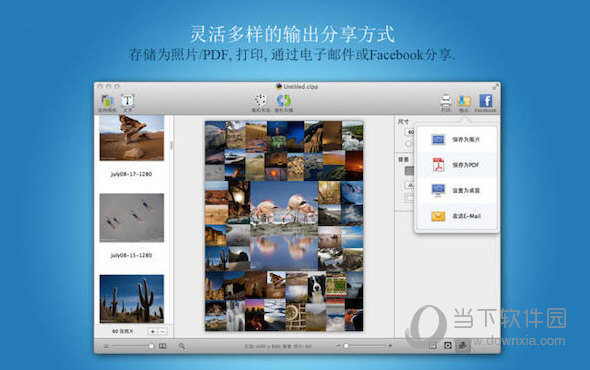This screenshot has height=370, width=590.
Task: Open the template selection tool
Action: tap(107, 103)
